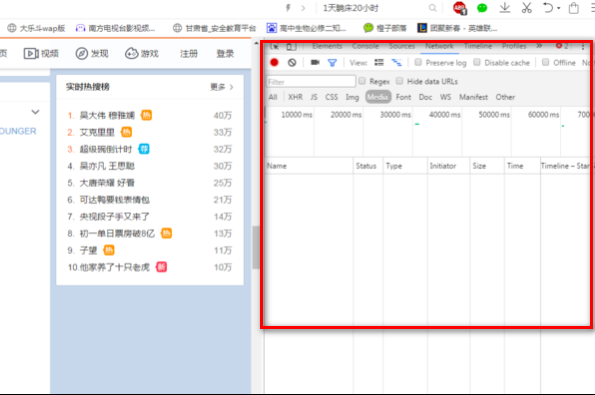Click the network Filter text input
This screenshot has height=395, width=595.
(311, 82)
